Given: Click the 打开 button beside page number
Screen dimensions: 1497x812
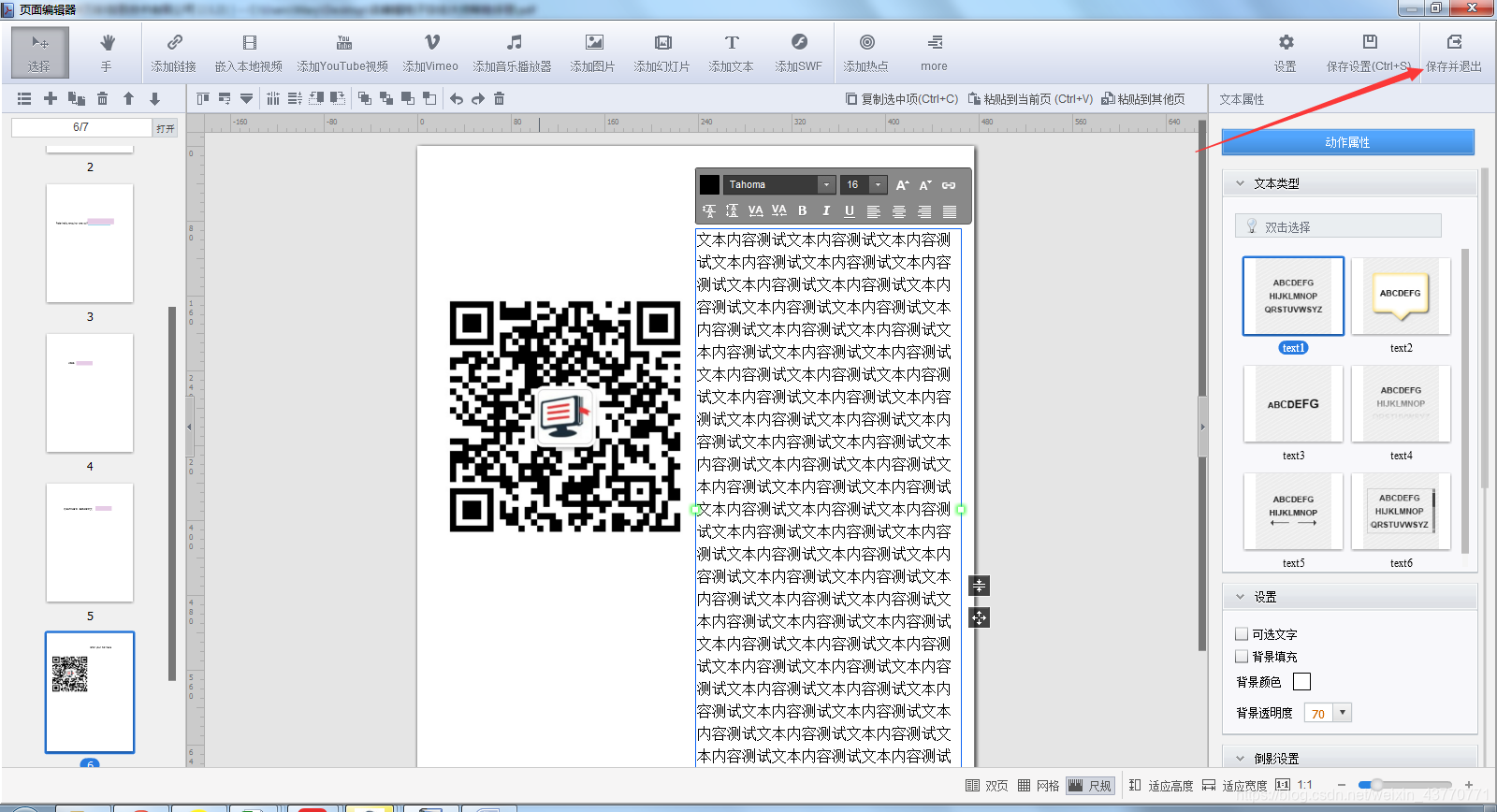Looking at the screenshot, I should pyautogui.click(x=166, y=128).
